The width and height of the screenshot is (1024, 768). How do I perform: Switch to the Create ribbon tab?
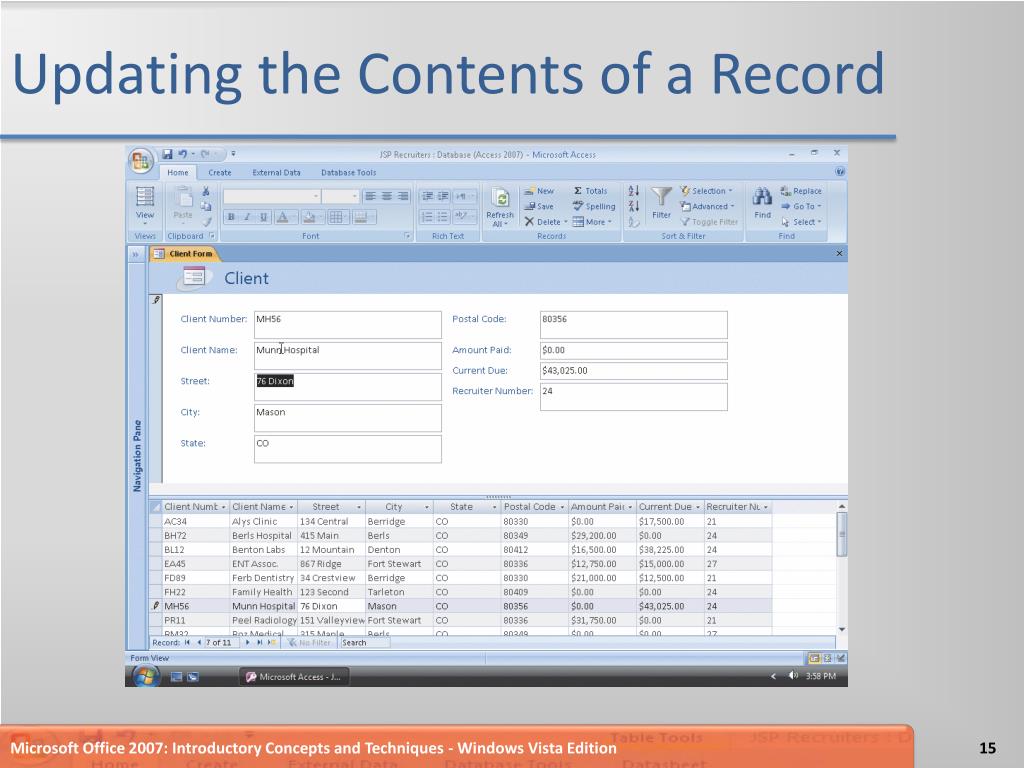(x=219, y=172)
